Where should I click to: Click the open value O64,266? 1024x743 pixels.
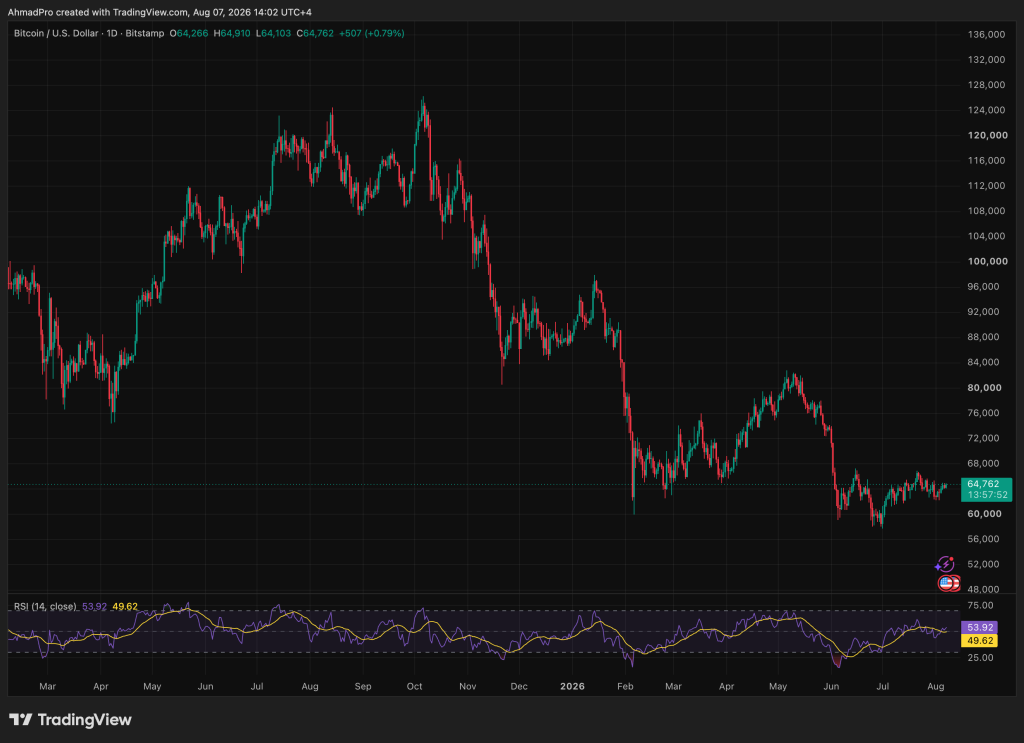coord(189,33)
